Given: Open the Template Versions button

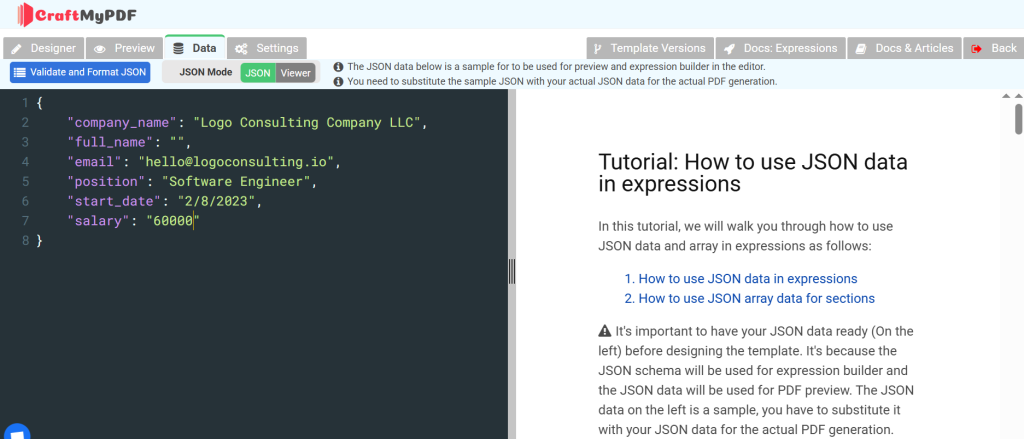Looking at the screenshot, I should [x=650, y=48].
